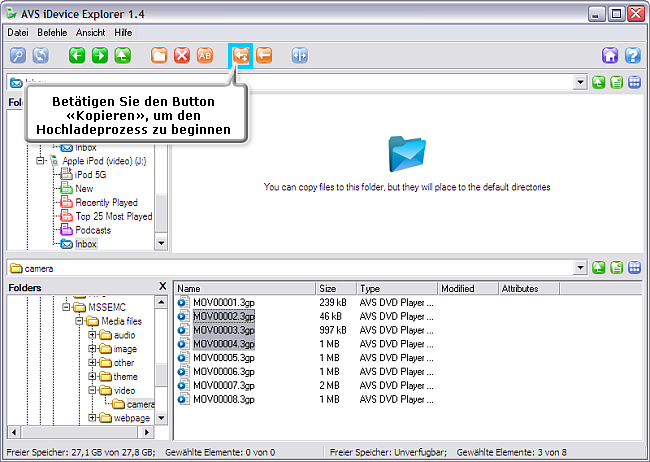The height and width of the screenshot is (462, 650).
Task: Open the Datei menu
Action: tap(18, 32)
